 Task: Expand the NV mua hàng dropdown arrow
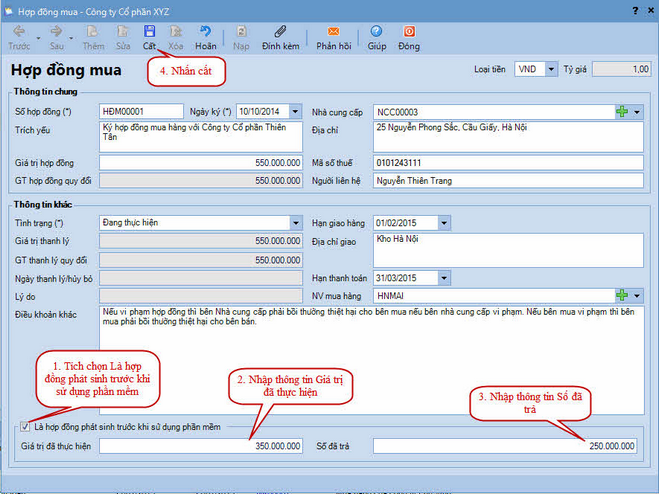point(637,296)
